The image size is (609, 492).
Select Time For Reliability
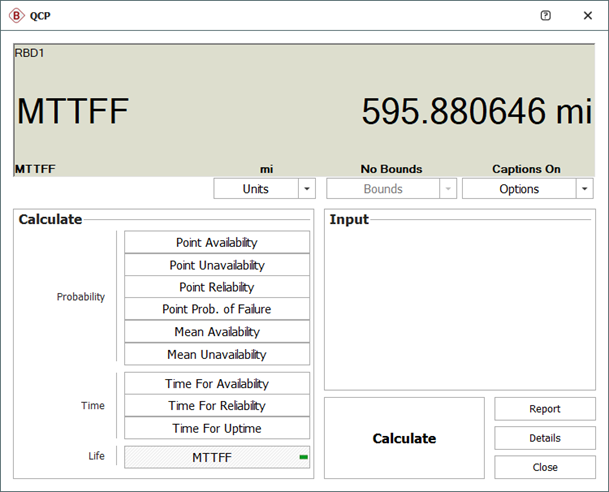217,406
